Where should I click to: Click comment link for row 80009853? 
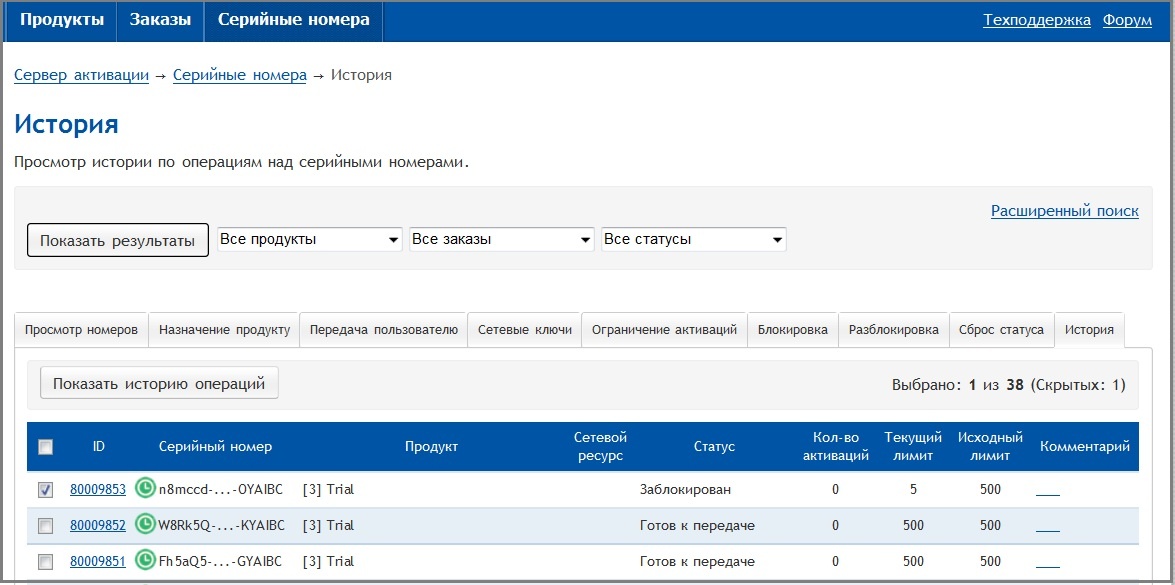1047,491
